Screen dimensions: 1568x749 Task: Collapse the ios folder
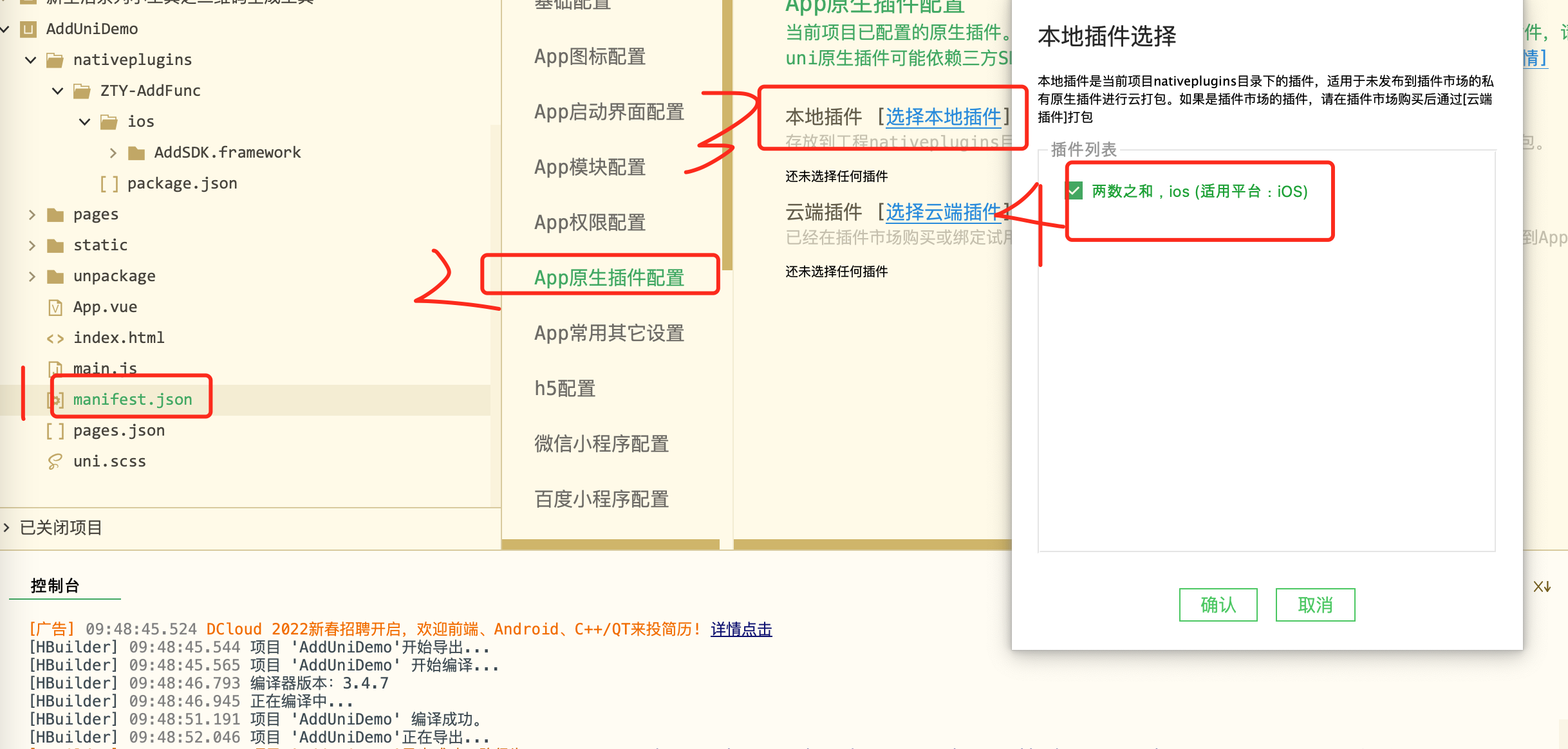point(84,122)
